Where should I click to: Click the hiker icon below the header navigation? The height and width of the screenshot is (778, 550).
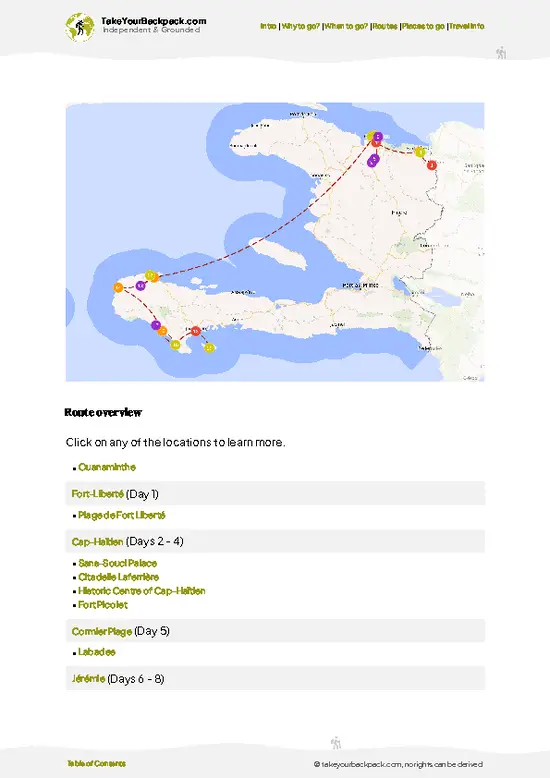pos(501,53)
